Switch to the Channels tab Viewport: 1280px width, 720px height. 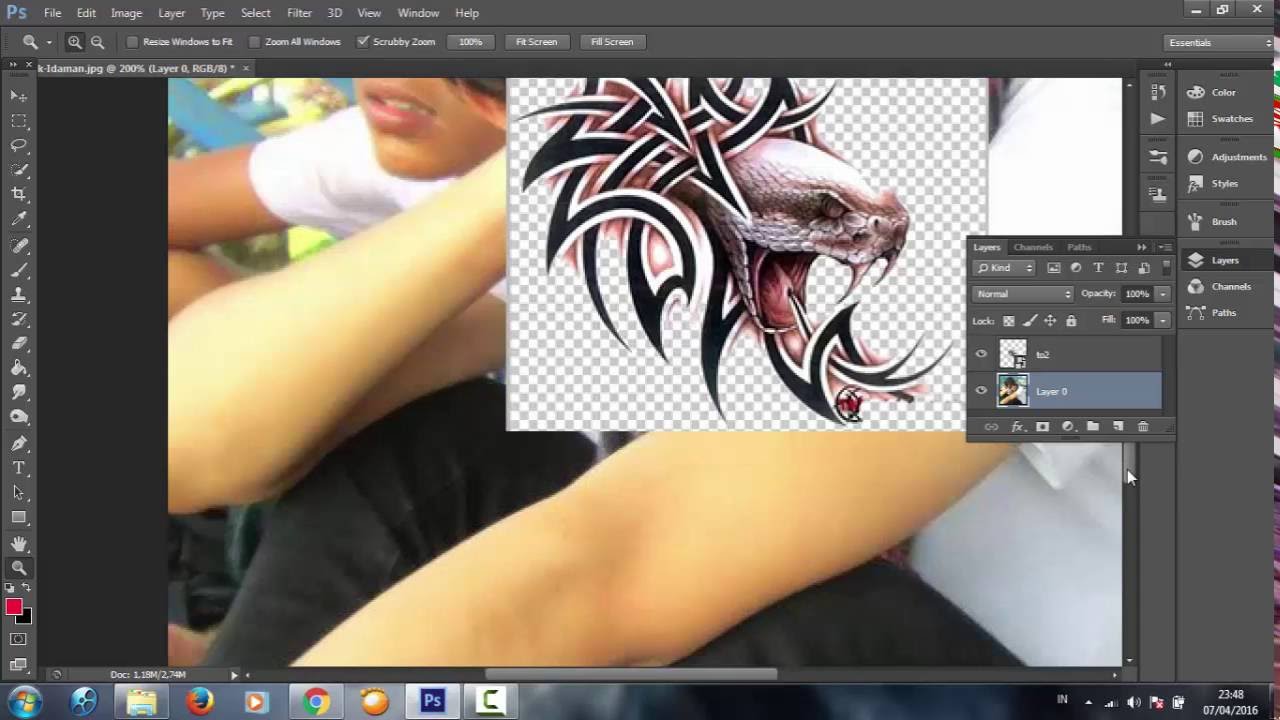(x=1033, y=247)
